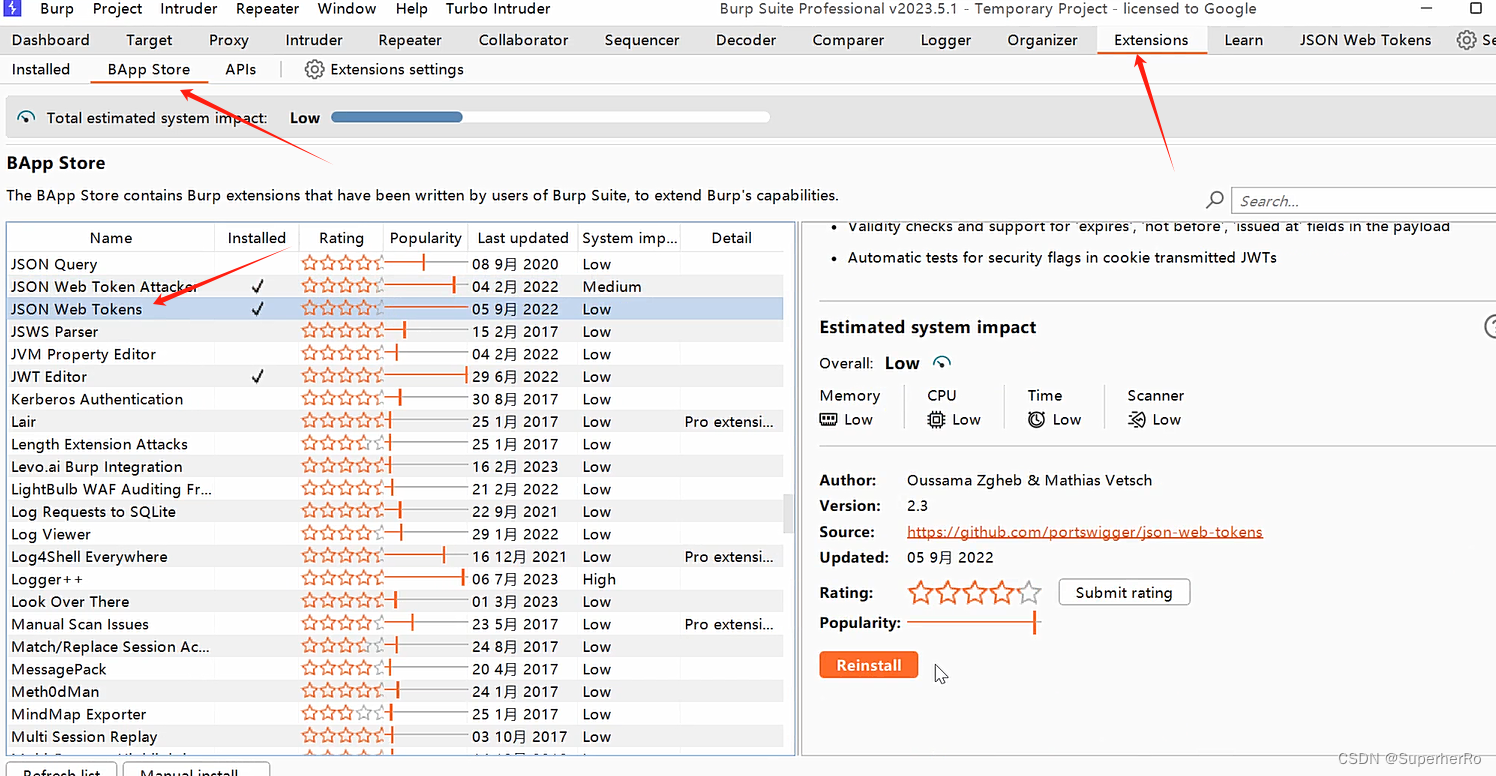Click the help icon beside Estimated system impact
This screenshot has width=1496, height=776.
coord(1490,327)
